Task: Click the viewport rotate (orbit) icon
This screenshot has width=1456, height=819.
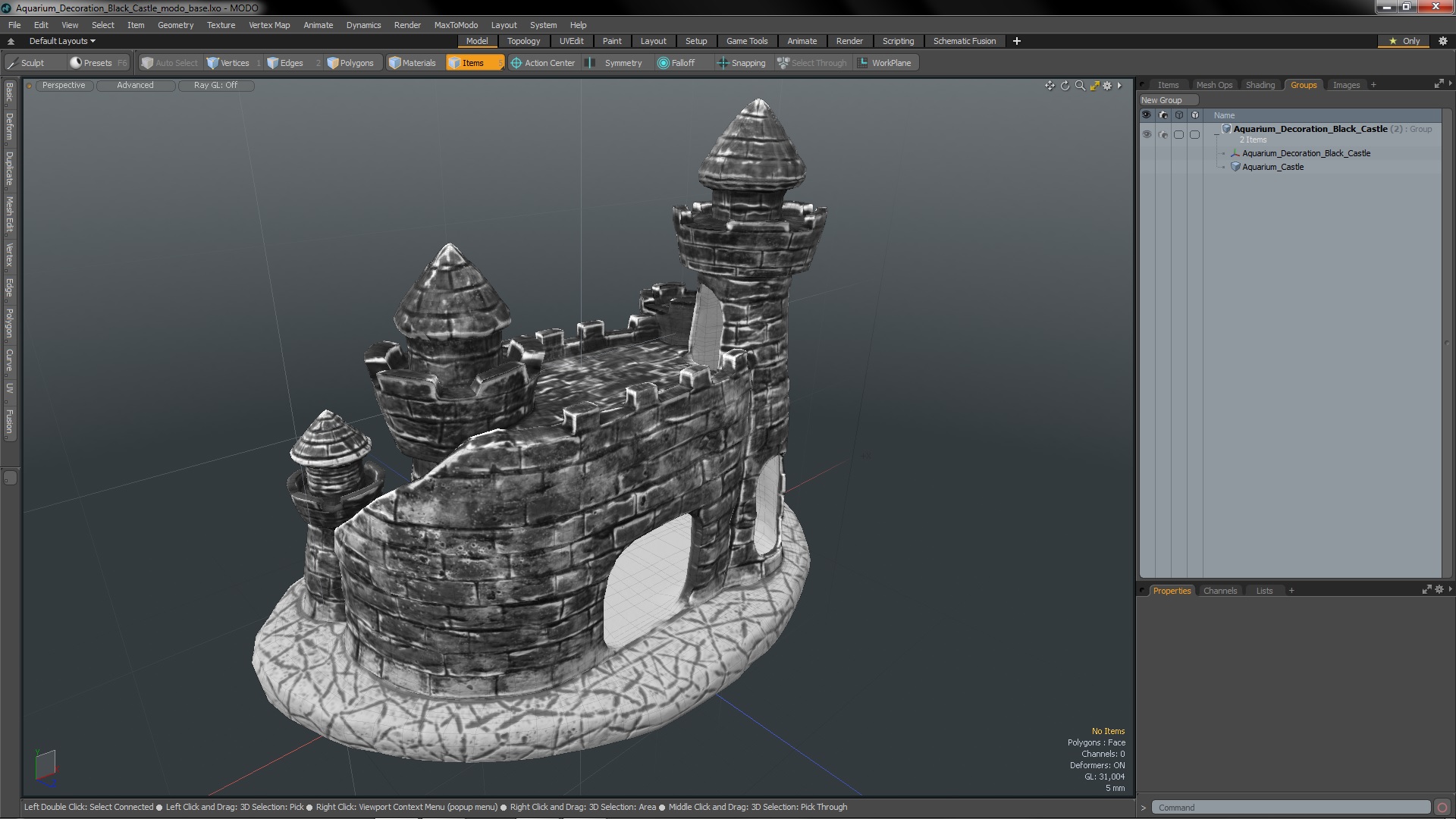Action: click(1065, 86)
